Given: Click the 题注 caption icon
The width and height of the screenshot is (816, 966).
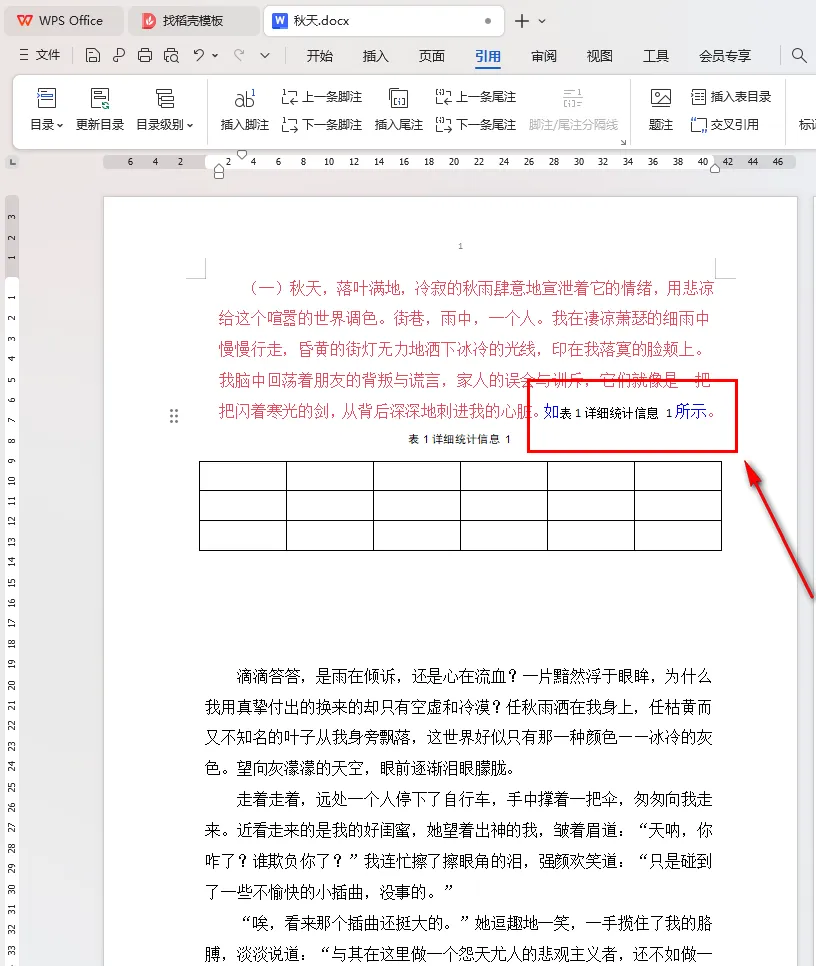Looking at the screenshot, I should (x=661, y=98).
